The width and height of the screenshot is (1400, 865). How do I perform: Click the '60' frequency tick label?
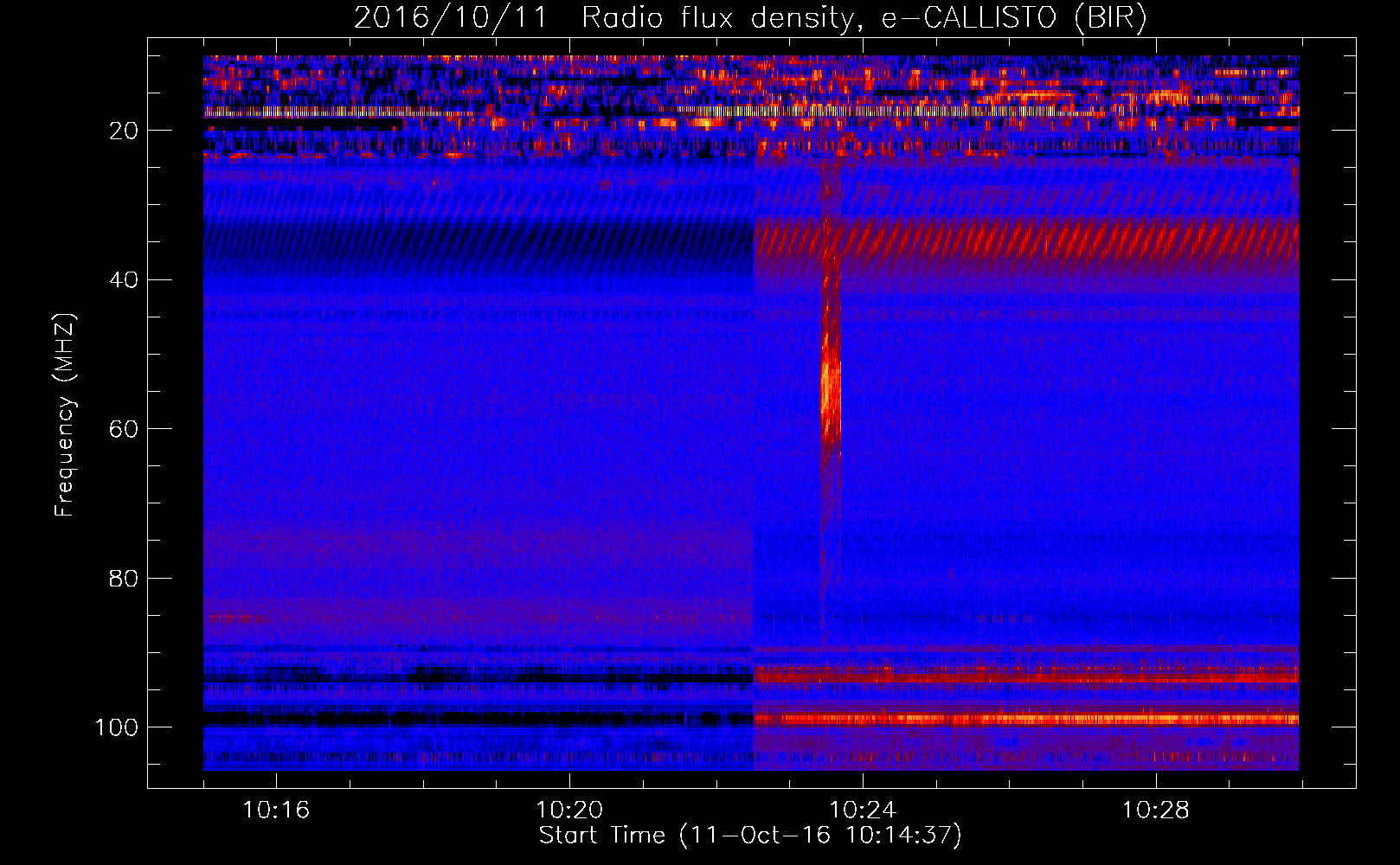pyautogui.click(x=124, y=429)
